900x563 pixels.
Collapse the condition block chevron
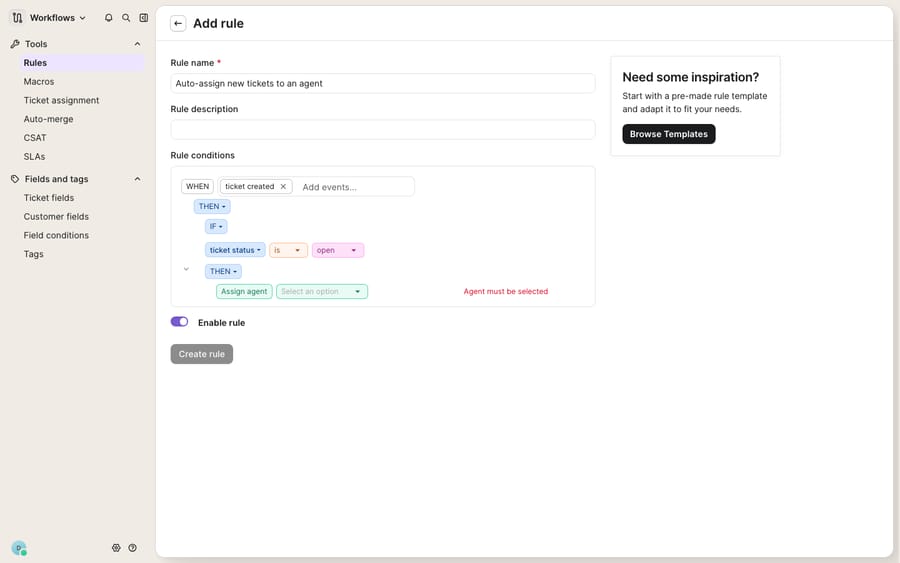point(186,269)
